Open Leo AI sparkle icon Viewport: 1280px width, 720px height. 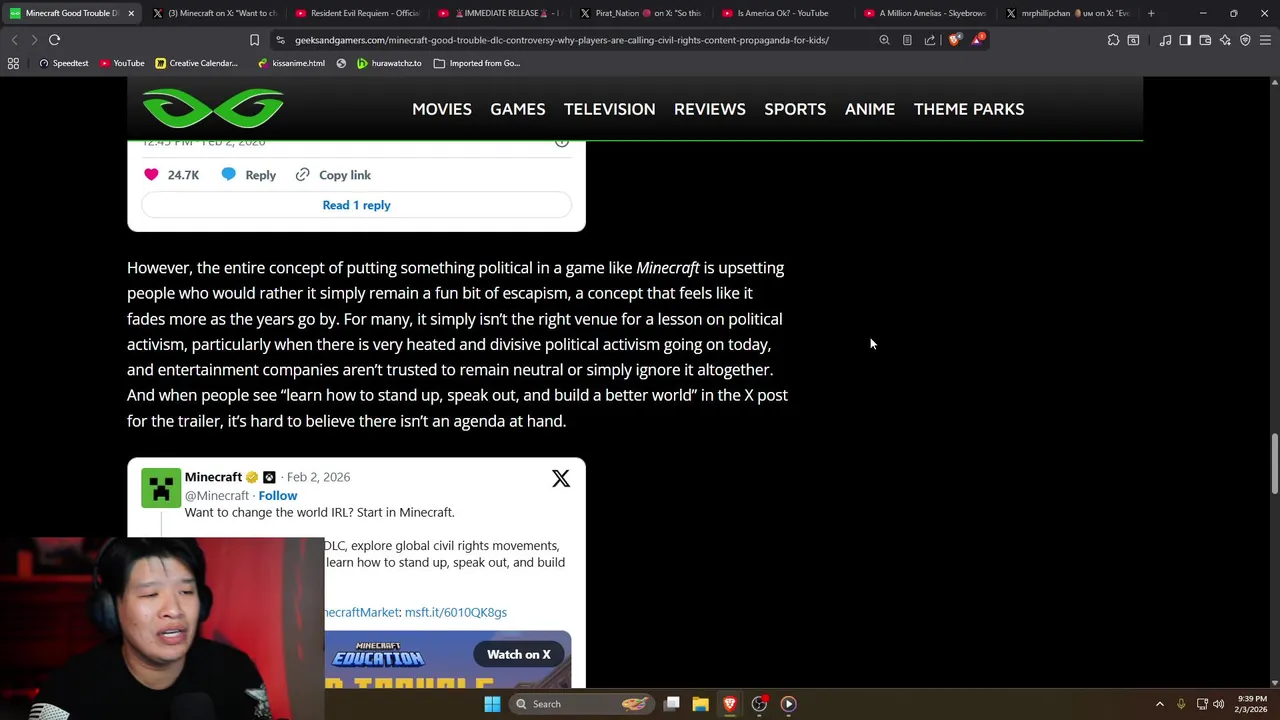click(1225, 40)
